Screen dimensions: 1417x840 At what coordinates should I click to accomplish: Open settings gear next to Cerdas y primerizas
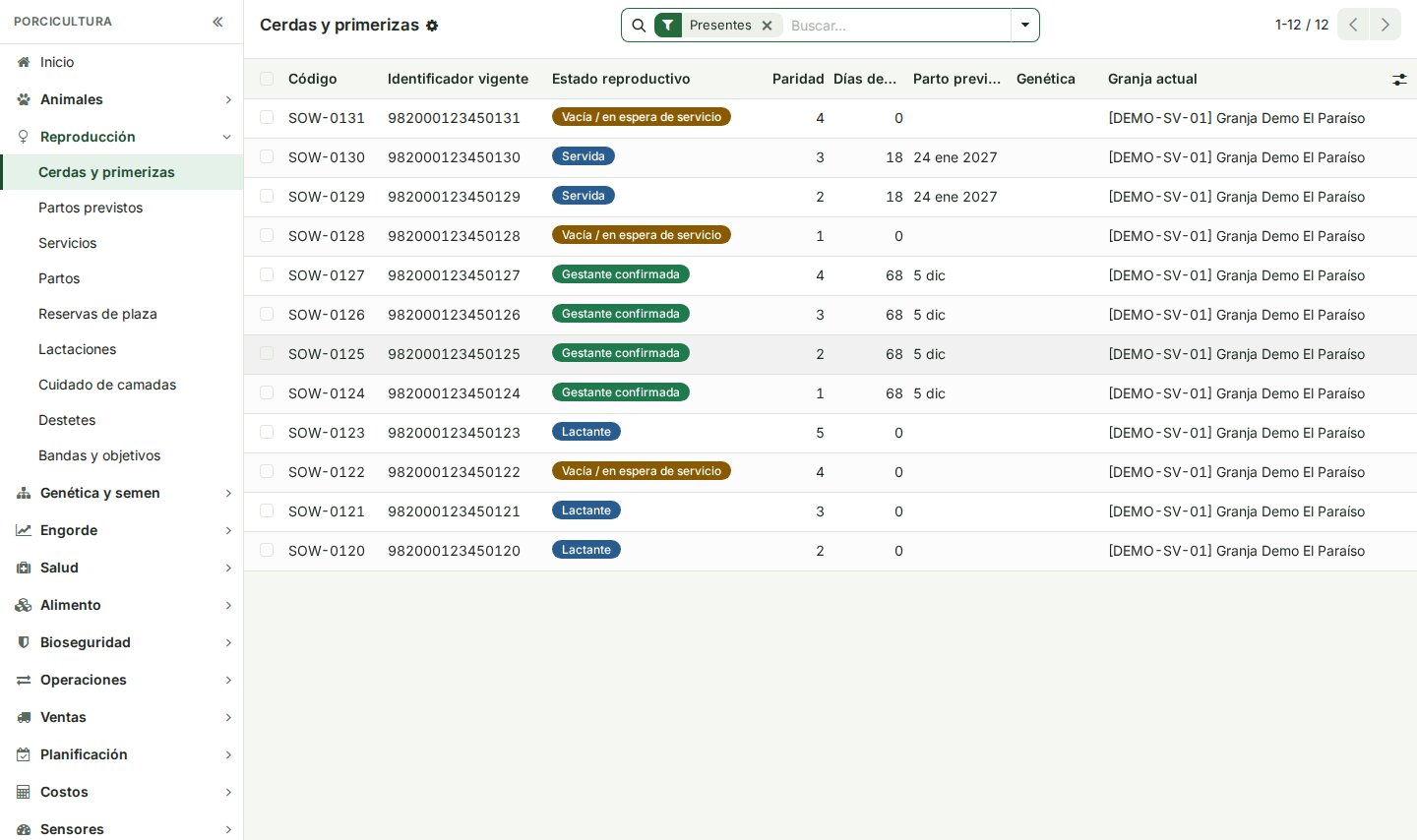(432, 26)
